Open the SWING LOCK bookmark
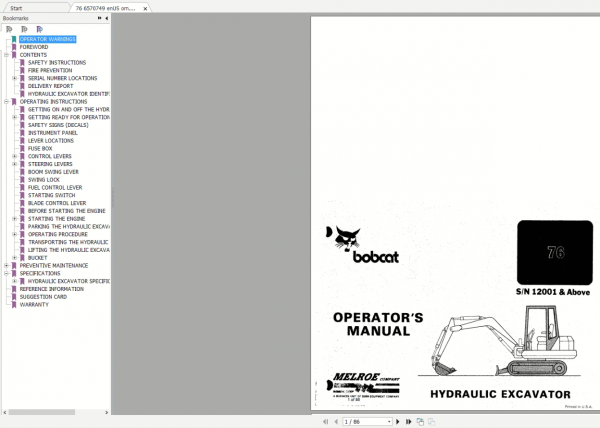 click(x=44, y=180)
